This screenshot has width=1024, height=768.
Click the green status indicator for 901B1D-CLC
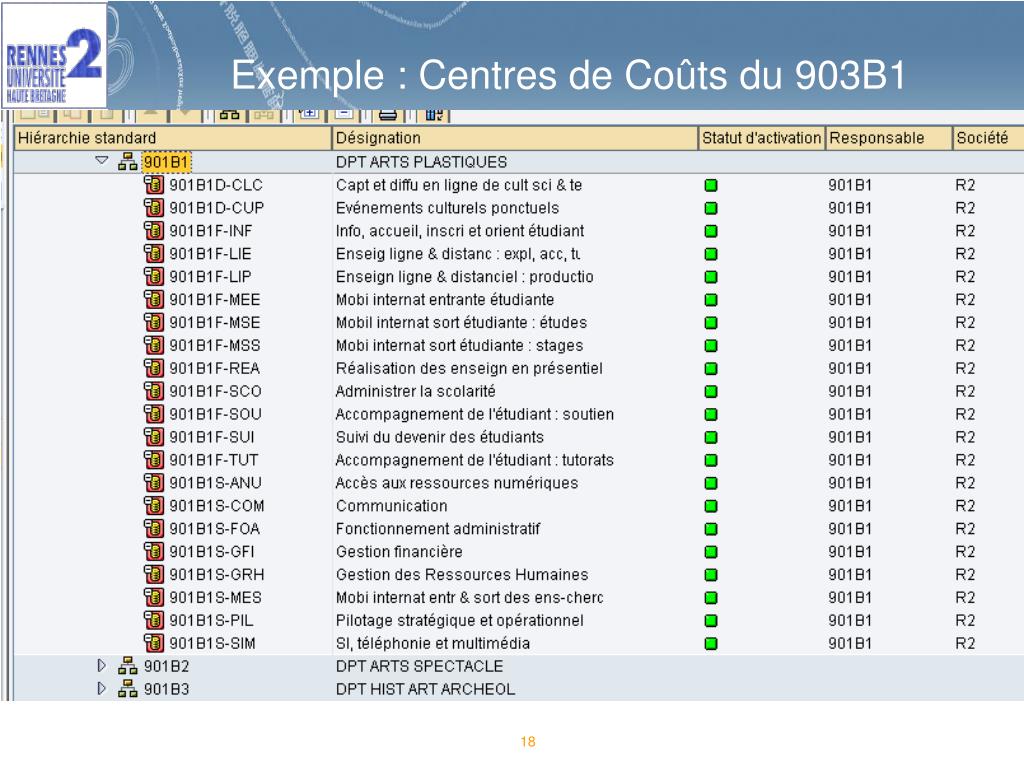711,185
